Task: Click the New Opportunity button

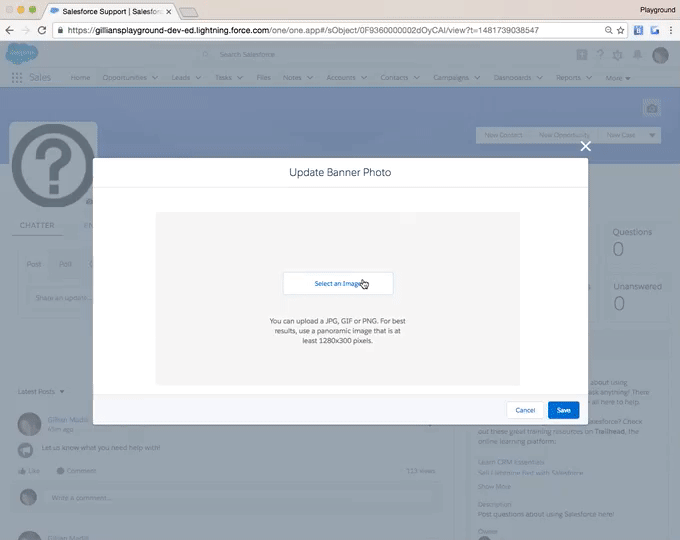Action: (564, 135)
